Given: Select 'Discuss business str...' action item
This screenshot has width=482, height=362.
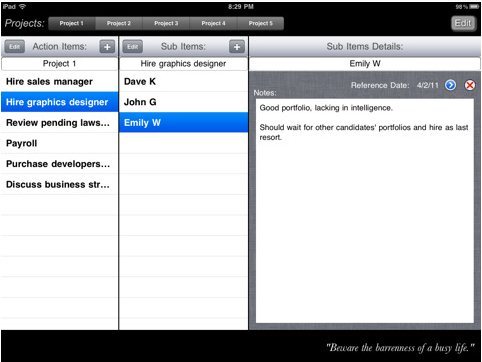Looking at the screenshot, I should (59, 185).
